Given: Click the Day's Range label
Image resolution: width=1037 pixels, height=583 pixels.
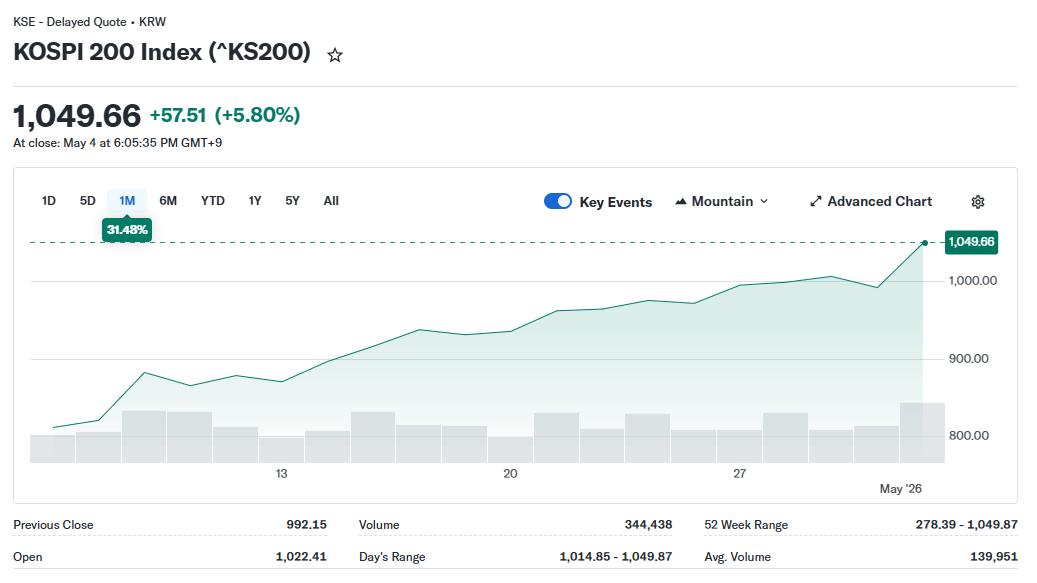Looking at the screenshot, I should point(392,557).
